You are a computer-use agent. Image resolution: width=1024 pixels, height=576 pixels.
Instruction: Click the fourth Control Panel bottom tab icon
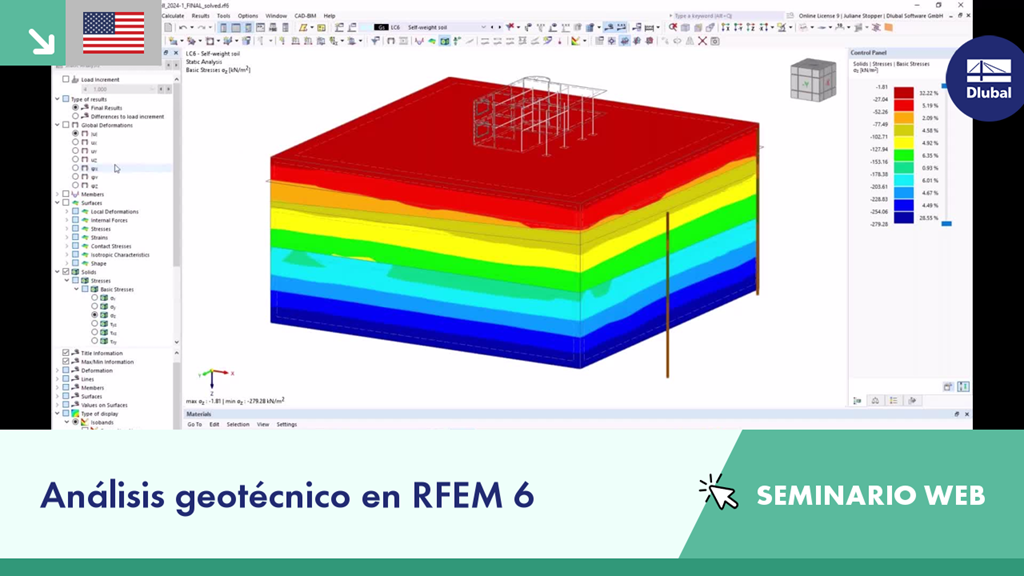[x=912, y=400]
